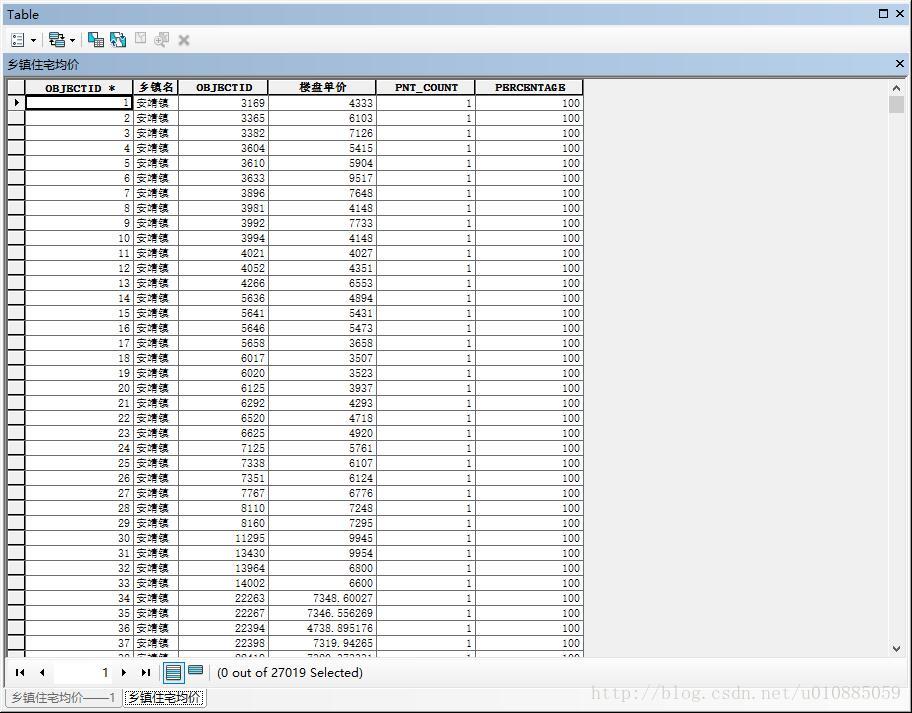This screenshot has width=912, height=713.
Task: Select row 20 using its row selector
Action: point(16,388)
